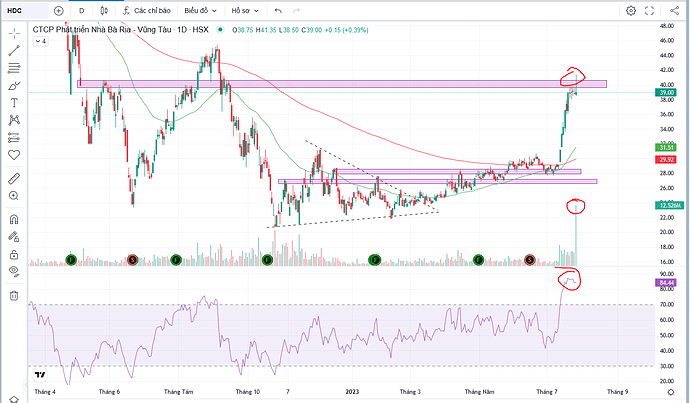Toggle magnet mode for drawings

pos(14,219)
